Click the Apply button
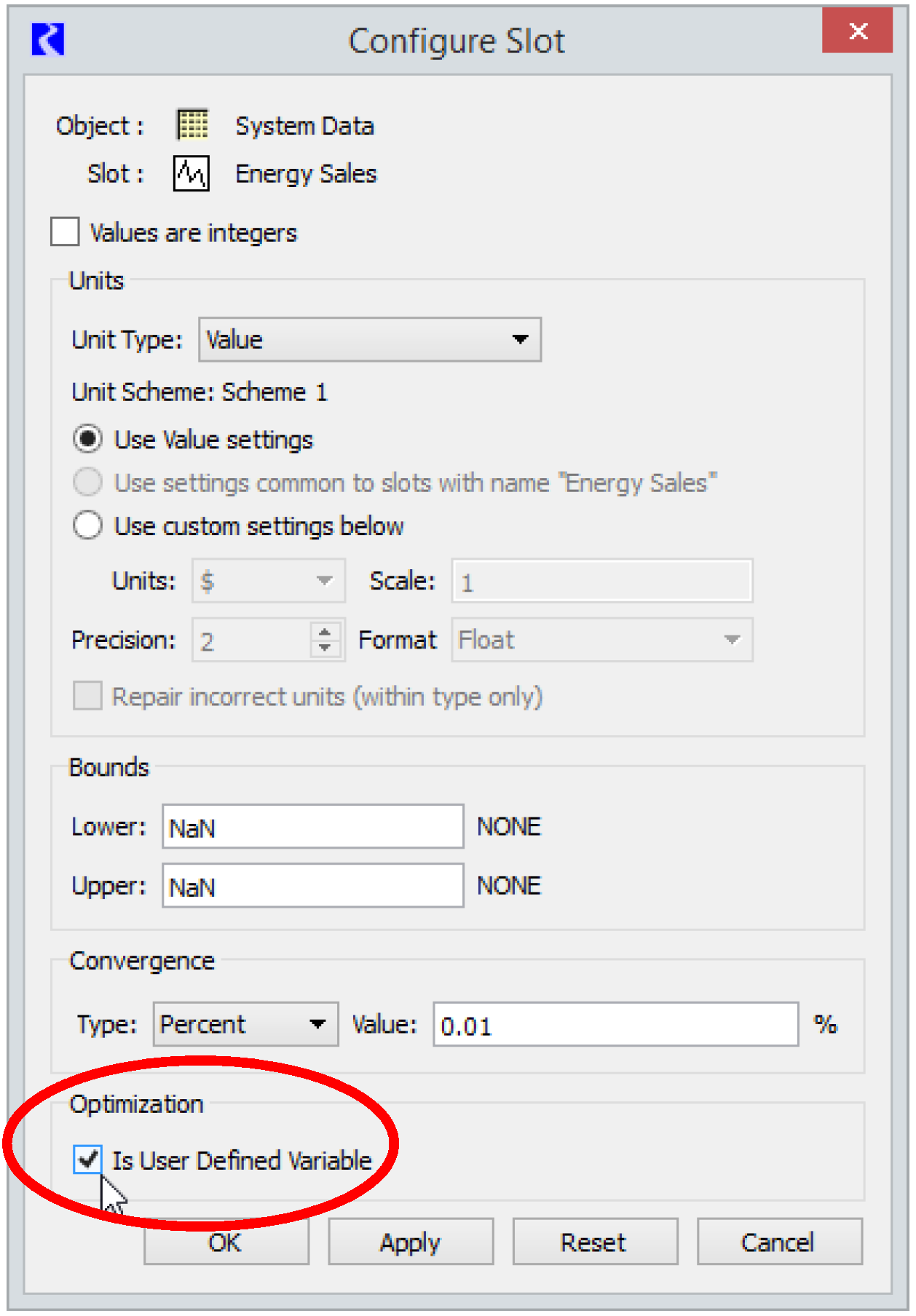916x1316 pixels. [410, 1242]
